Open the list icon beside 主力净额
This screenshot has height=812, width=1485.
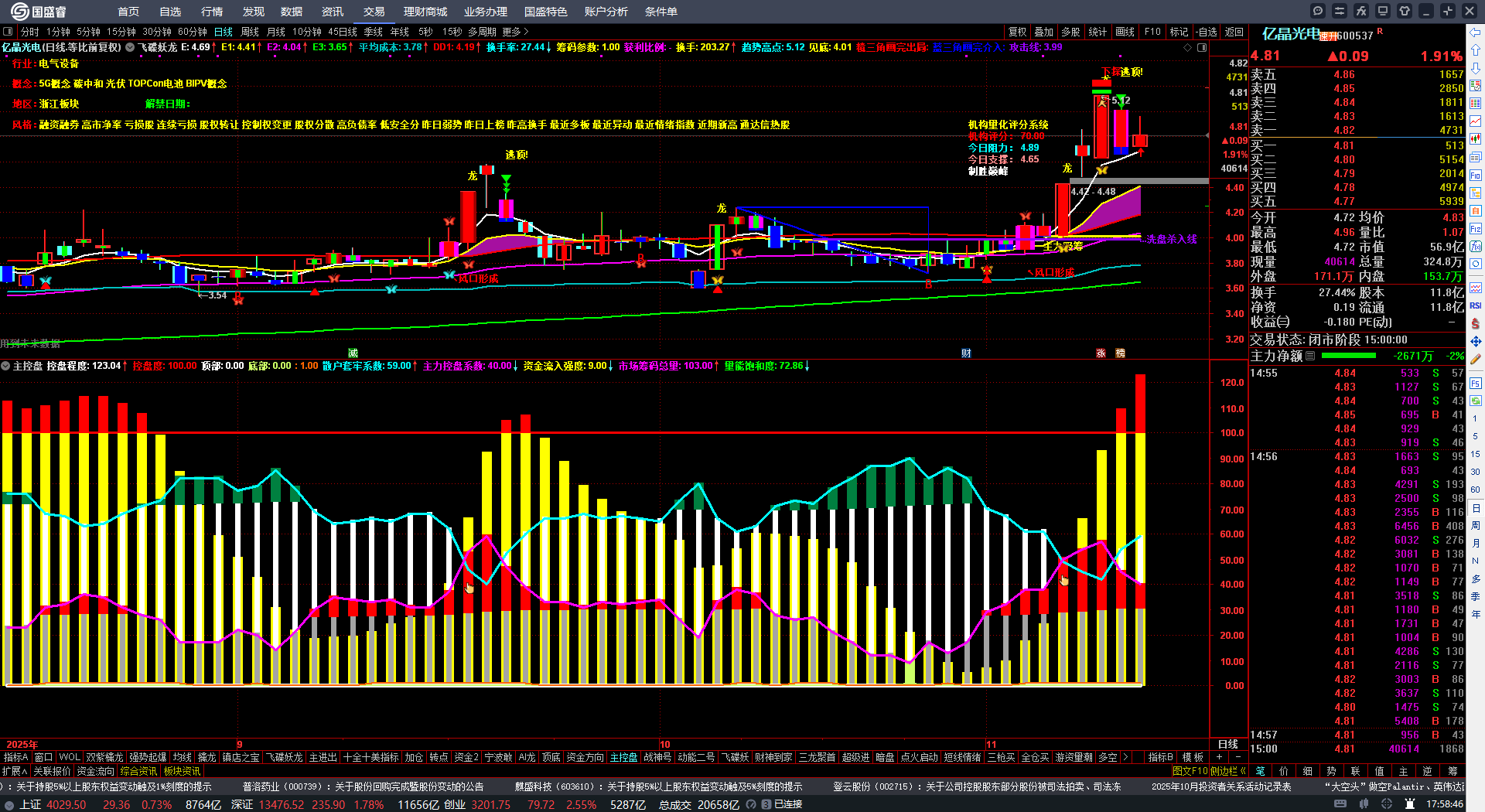pyautogui.click(x=1310, y=356)
